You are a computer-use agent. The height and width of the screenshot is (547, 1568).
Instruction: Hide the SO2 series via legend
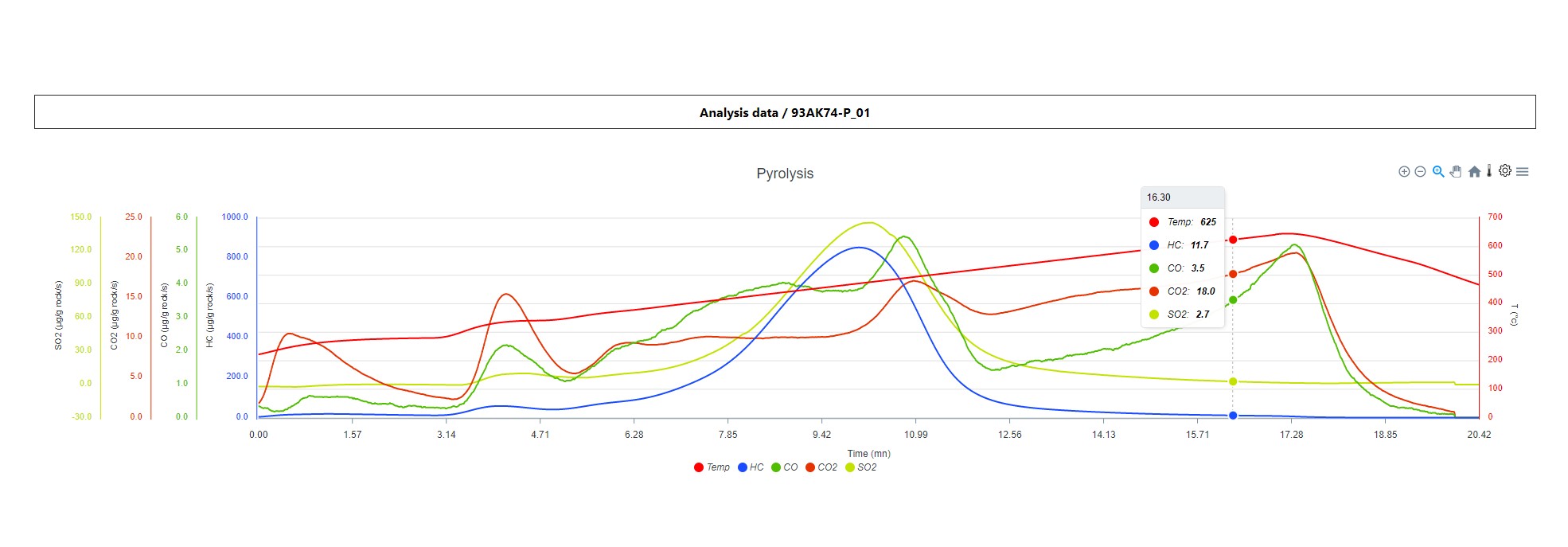coord(861,467)
